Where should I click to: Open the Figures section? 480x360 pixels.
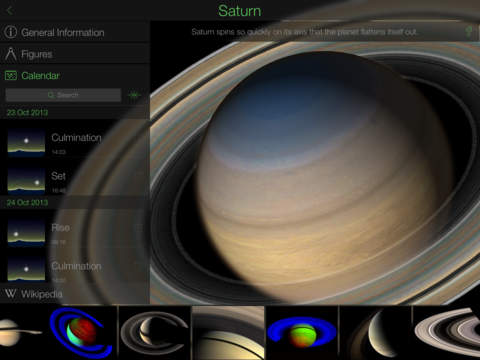(75, 54)
